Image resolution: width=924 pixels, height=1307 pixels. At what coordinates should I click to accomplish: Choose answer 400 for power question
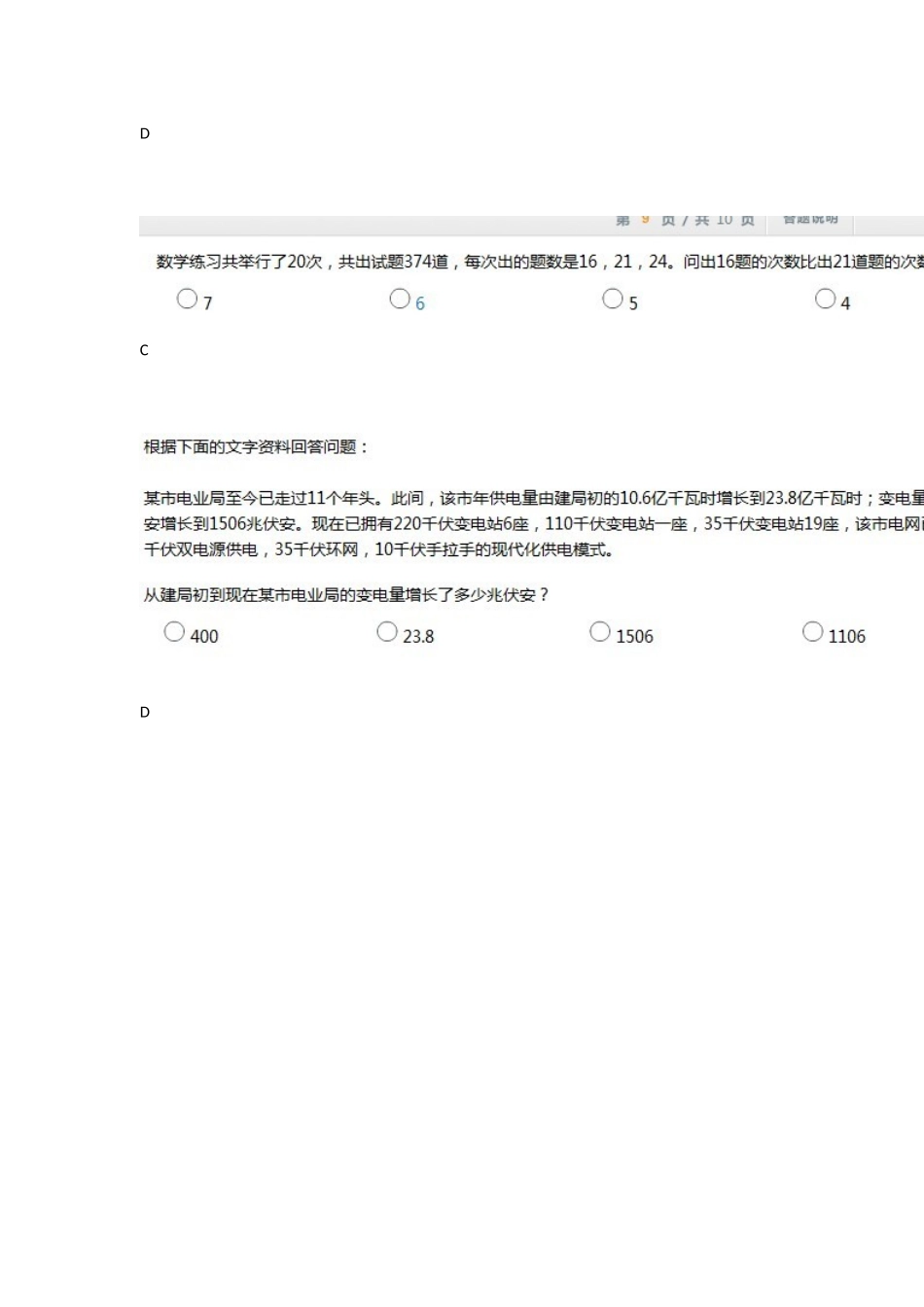pyautogui.click(x=174, y=632)
